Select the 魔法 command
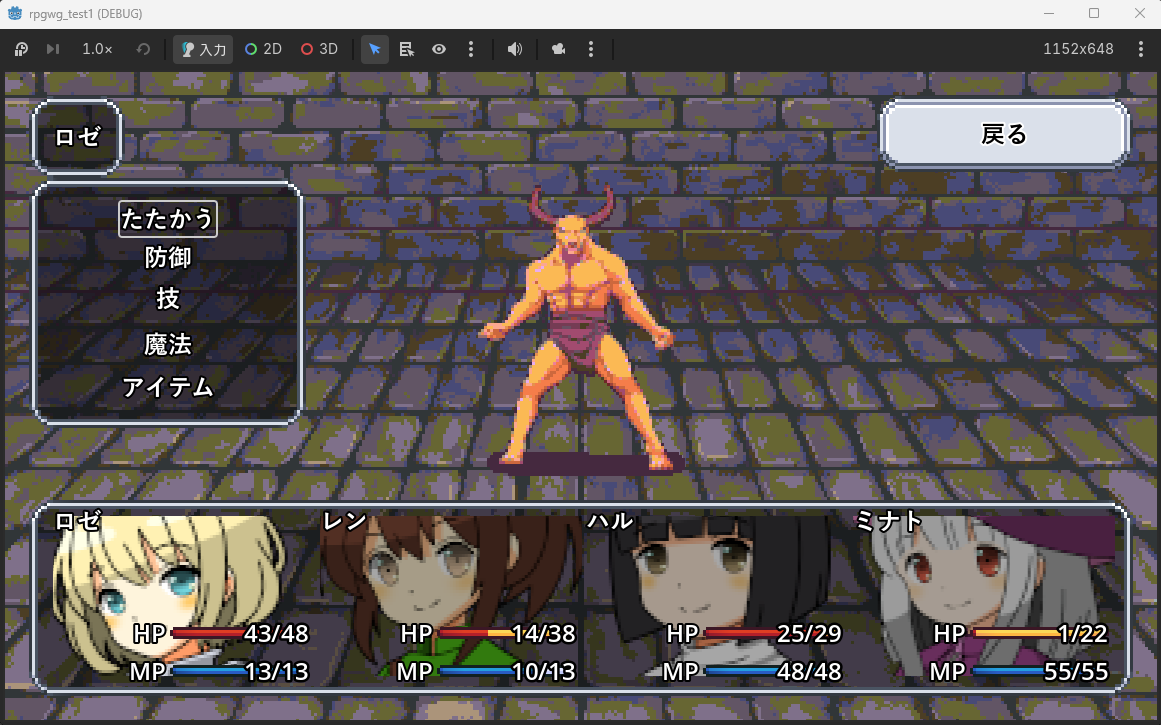Screen dimensions: 1161x725 (x=168, y=344)
